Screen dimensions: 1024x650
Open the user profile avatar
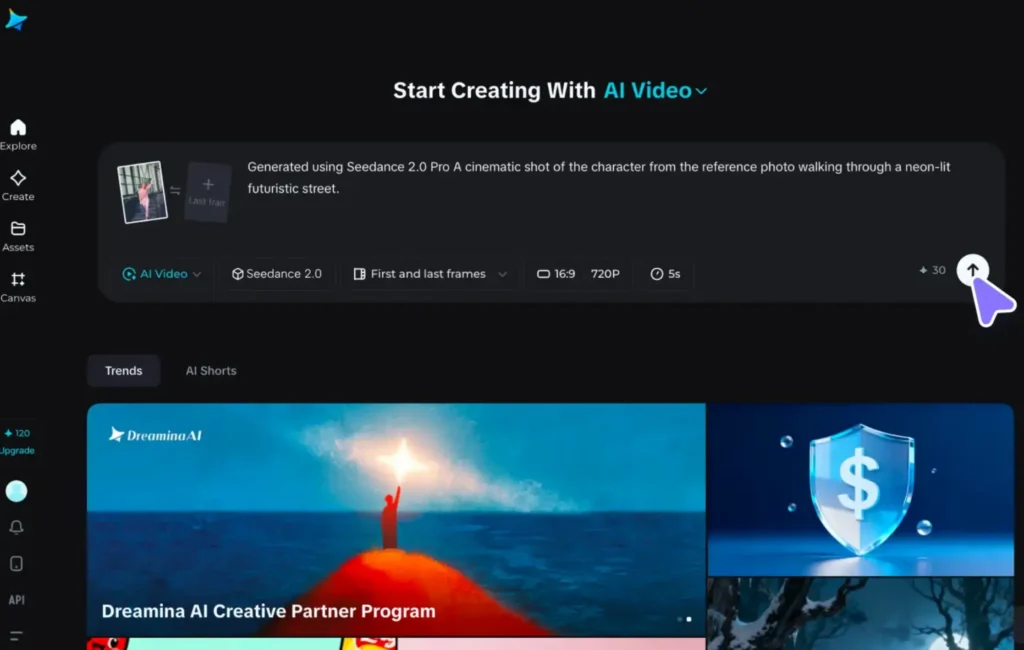coord(16,491)
